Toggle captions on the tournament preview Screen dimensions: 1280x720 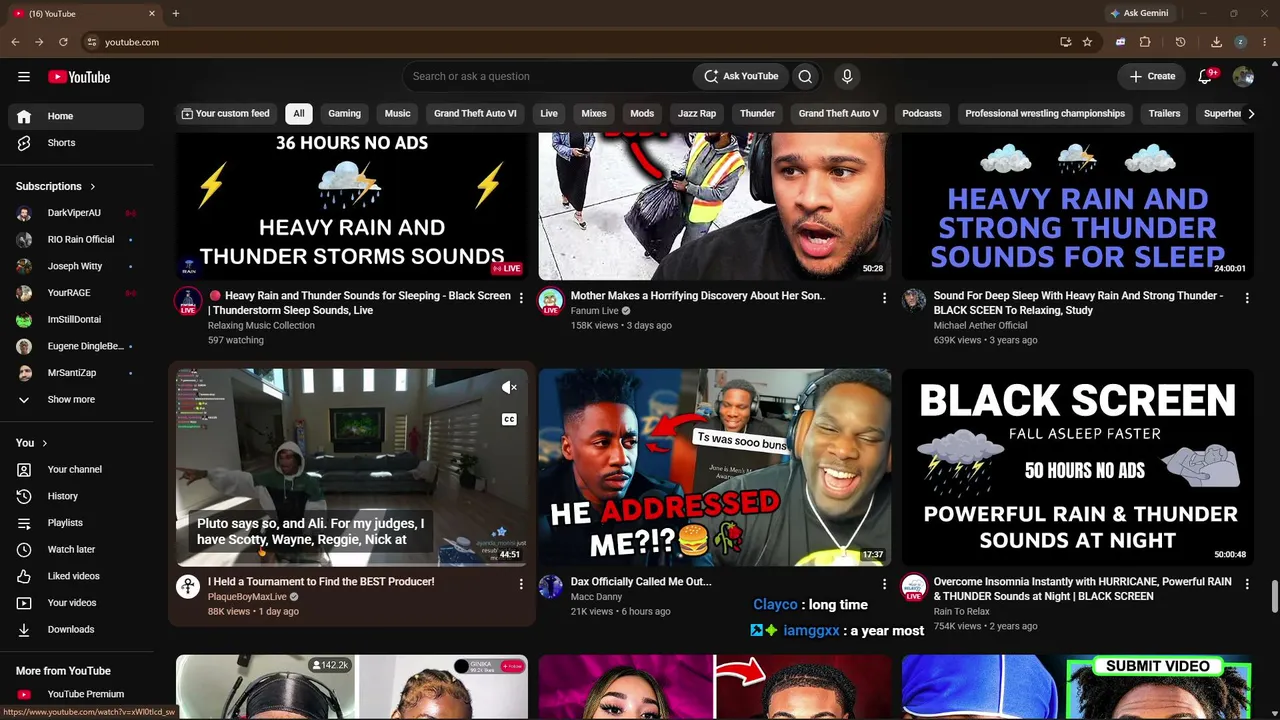509,419
